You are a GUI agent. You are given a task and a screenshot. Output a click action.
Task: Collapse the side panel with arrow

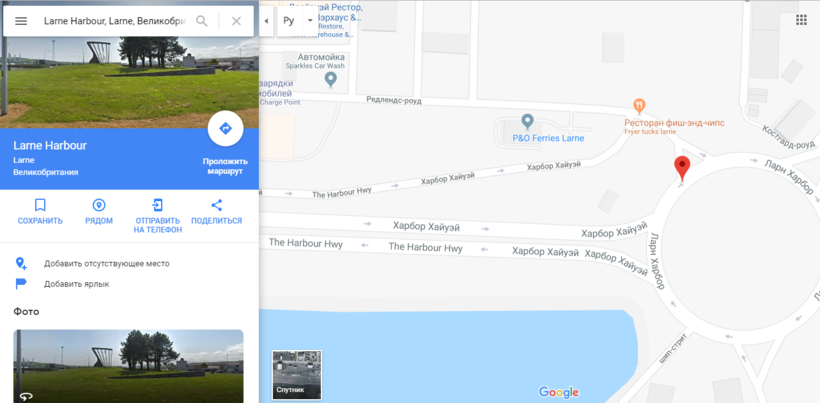(x=267, y=21)
